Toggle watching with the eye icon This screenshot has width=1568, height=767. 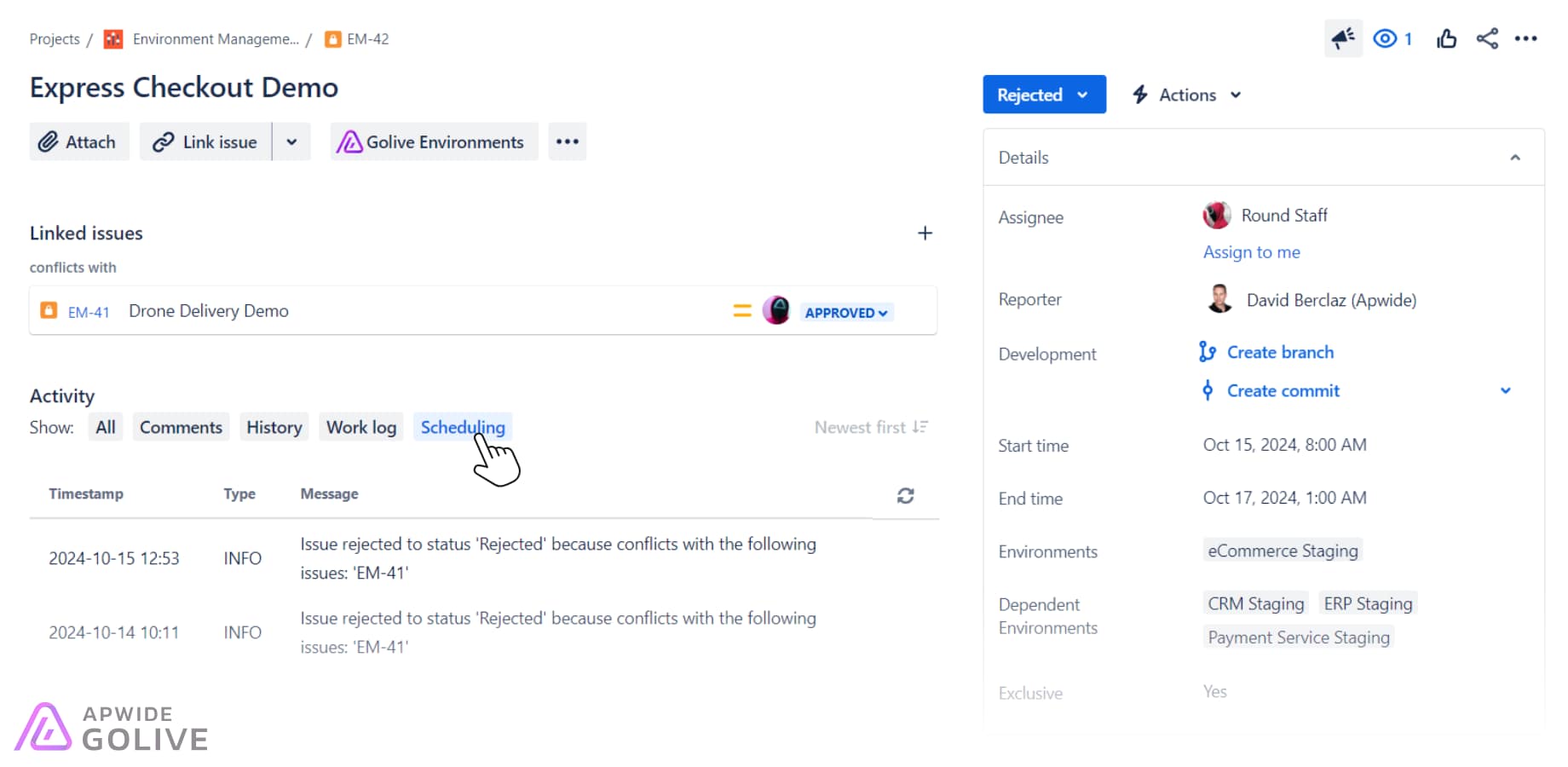1384,38
